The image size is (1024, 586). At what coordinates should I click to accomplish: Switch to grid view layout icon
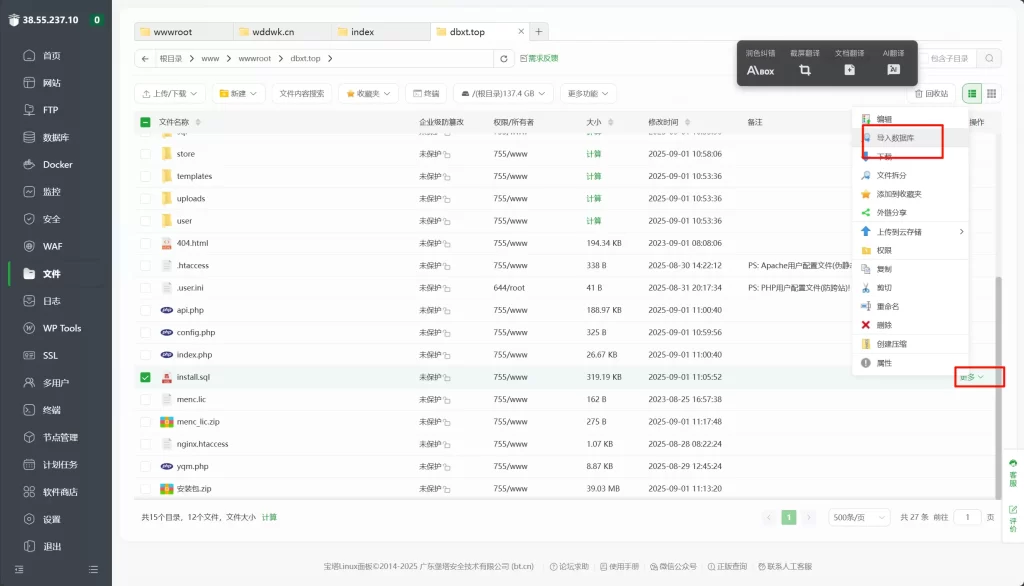(x=991, y=93)
